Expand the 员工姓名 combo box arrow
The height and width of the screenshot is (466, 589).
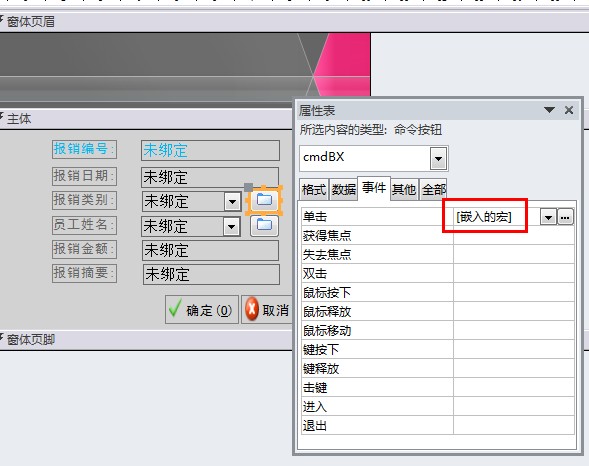231,227
